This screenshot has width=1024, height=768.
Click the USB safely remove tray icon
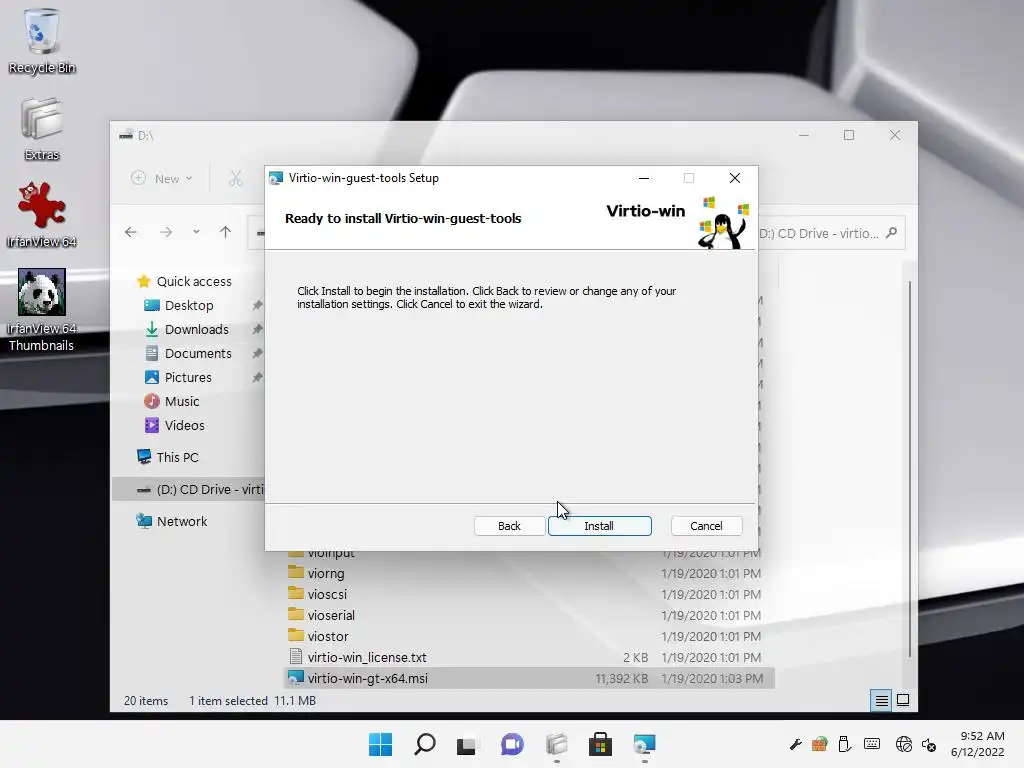point(844,744)
